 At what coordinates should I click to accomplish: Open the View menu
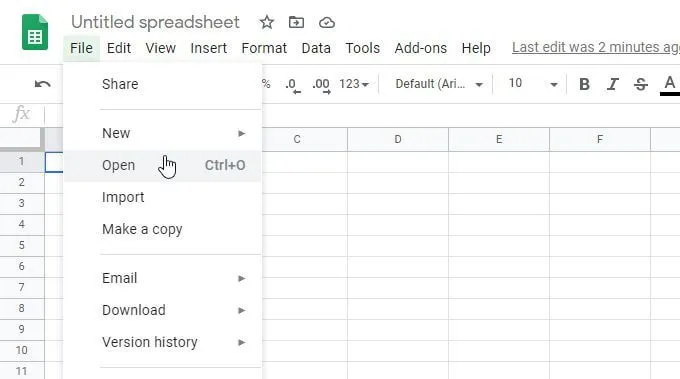tap(160, 48)
